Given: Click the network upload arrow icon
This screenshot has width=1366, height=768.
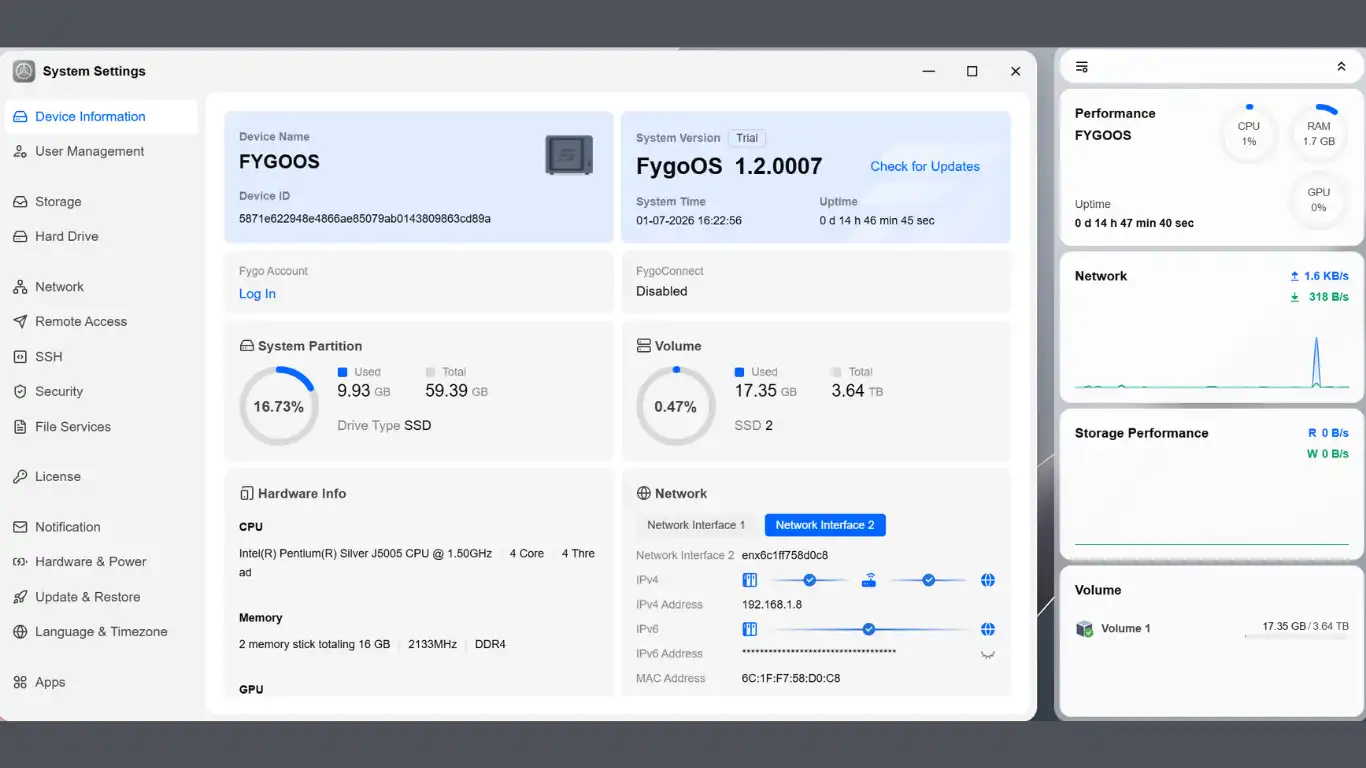Looking at the screenshot, I should 1295,276.
